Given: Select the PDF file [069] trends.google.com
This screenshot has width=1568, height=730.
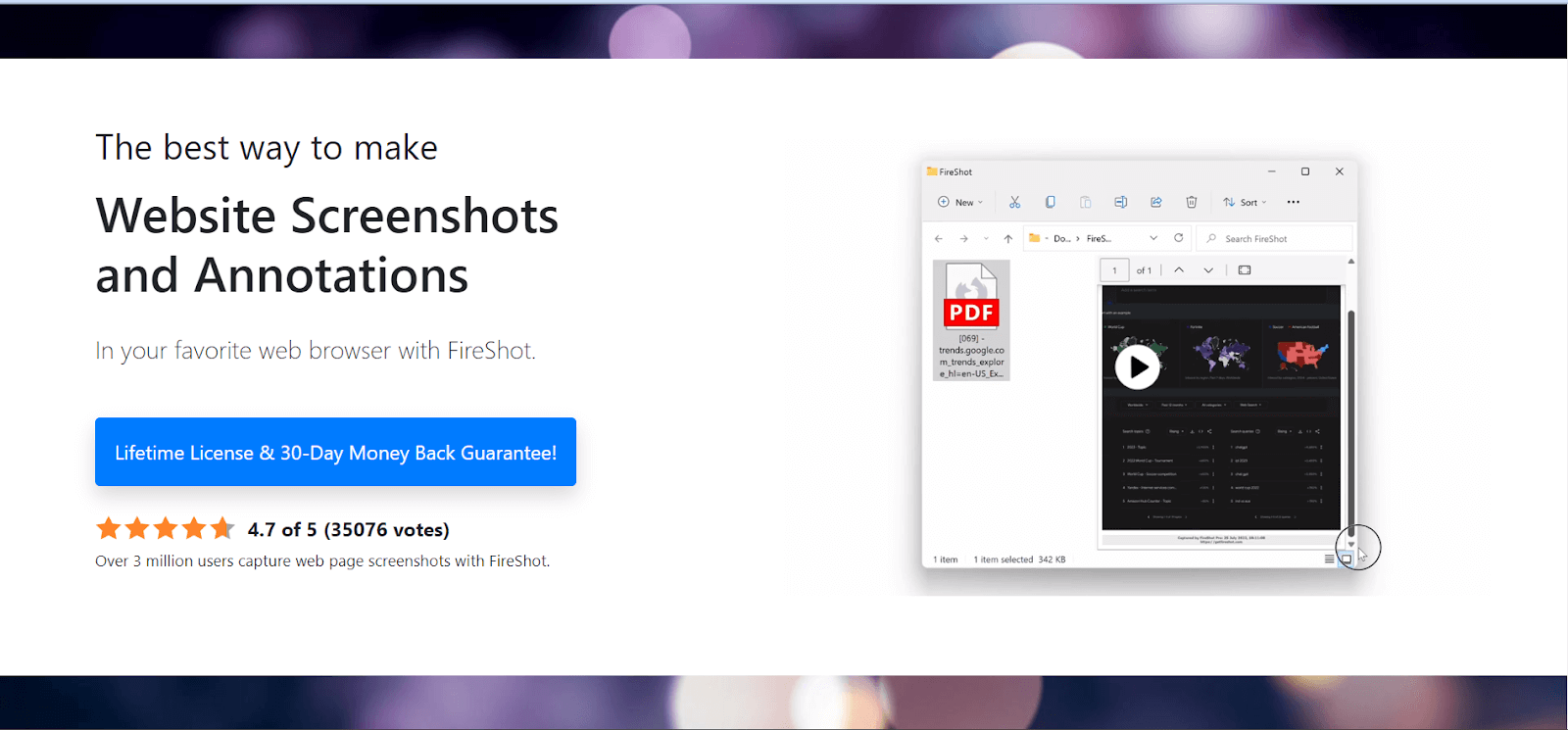Looking at the screenshot, I should click(971, 320).
